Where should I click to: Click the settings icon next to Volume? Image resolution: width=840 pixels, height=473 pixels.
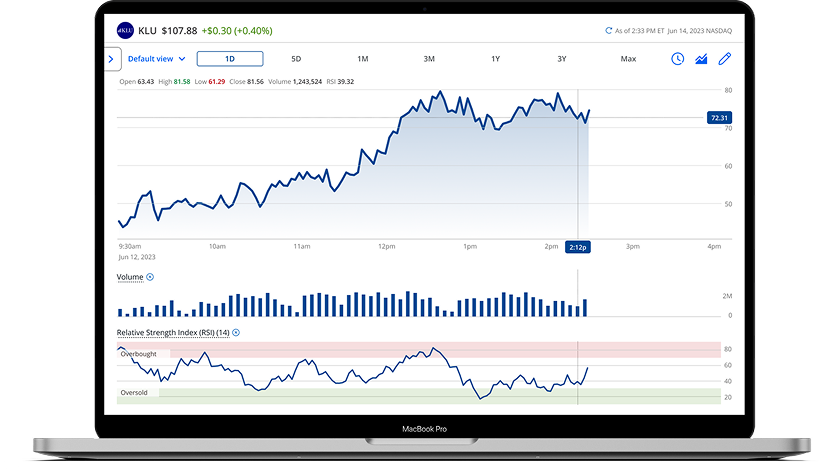(x=151, y=277)
